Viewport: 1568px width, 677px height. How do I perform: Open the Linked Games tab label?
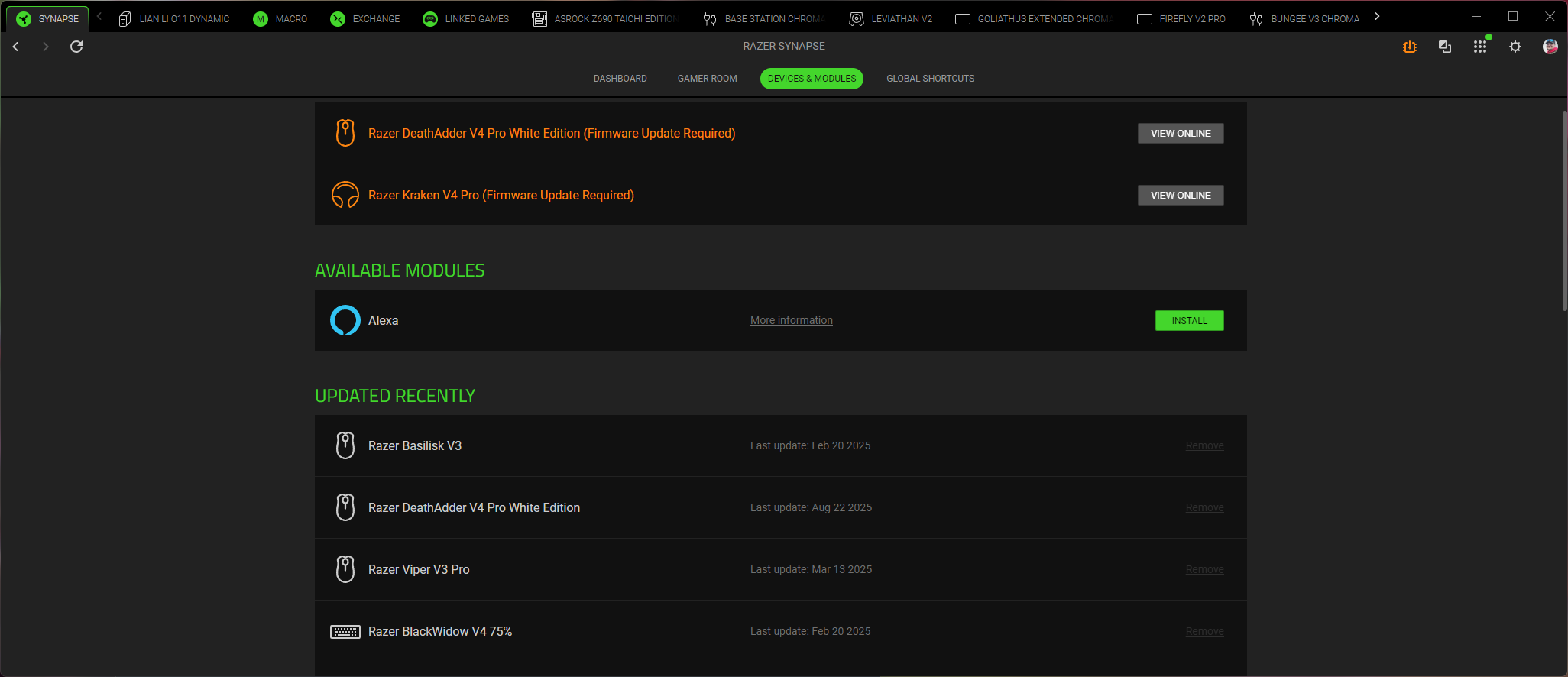click(477, 19)
